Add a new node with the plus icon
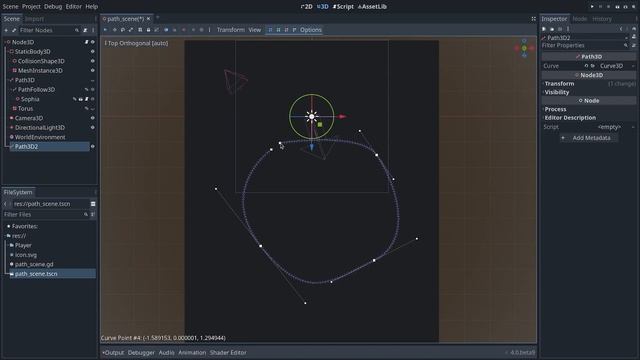The width and height of the screenshot is (640, 360). click(6, 30)
